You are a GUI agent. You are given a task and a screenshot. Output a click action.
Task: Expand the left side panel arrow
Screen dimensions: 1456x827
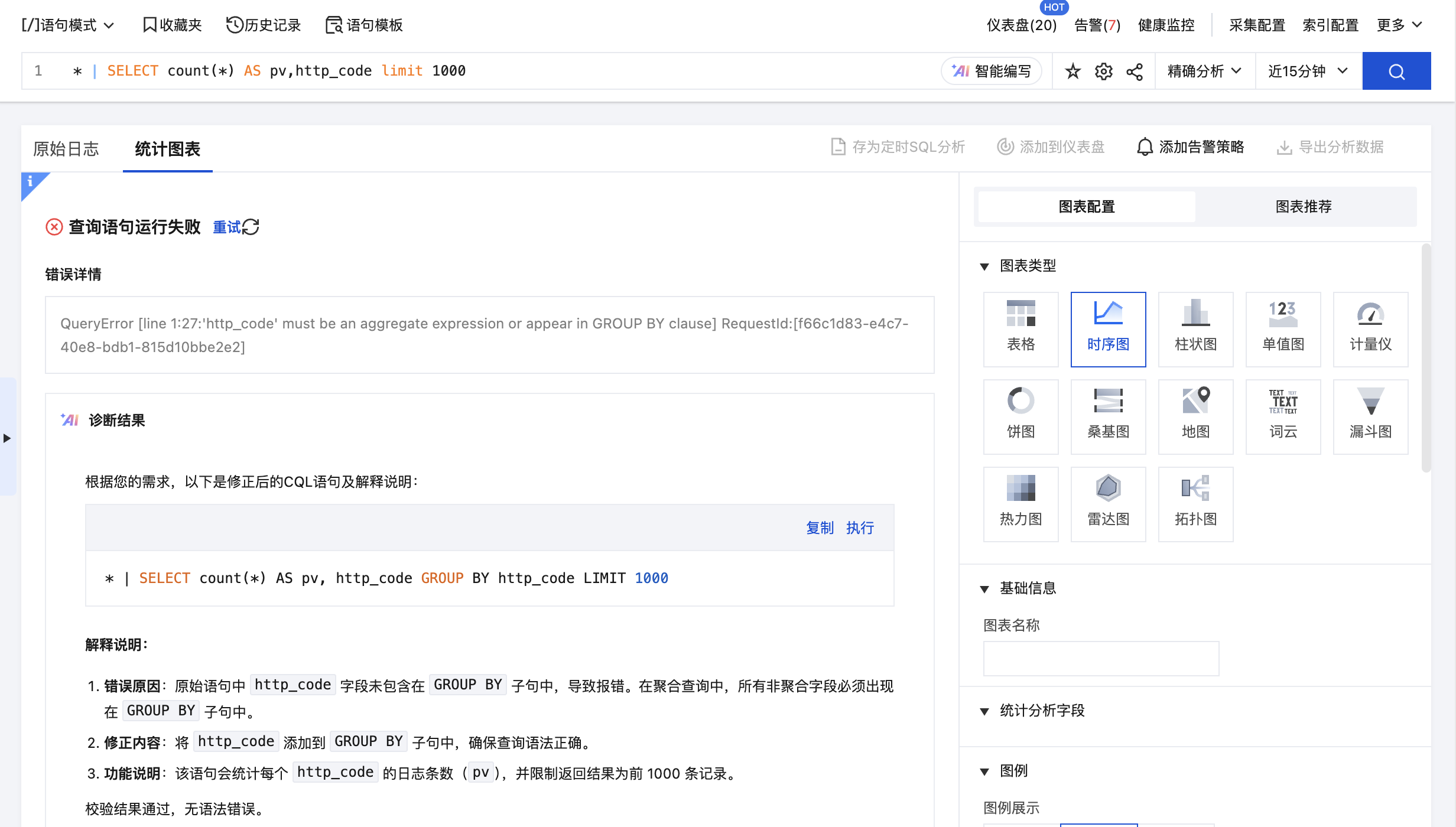[7, 438]
